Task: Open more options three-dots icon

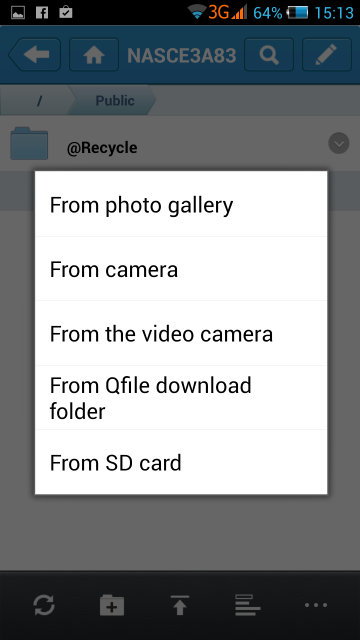Action: (x=316, y=605)
